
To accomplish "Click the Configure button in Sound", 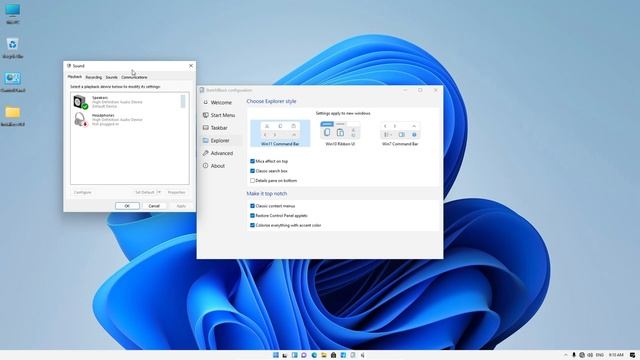I will [82, 192].
